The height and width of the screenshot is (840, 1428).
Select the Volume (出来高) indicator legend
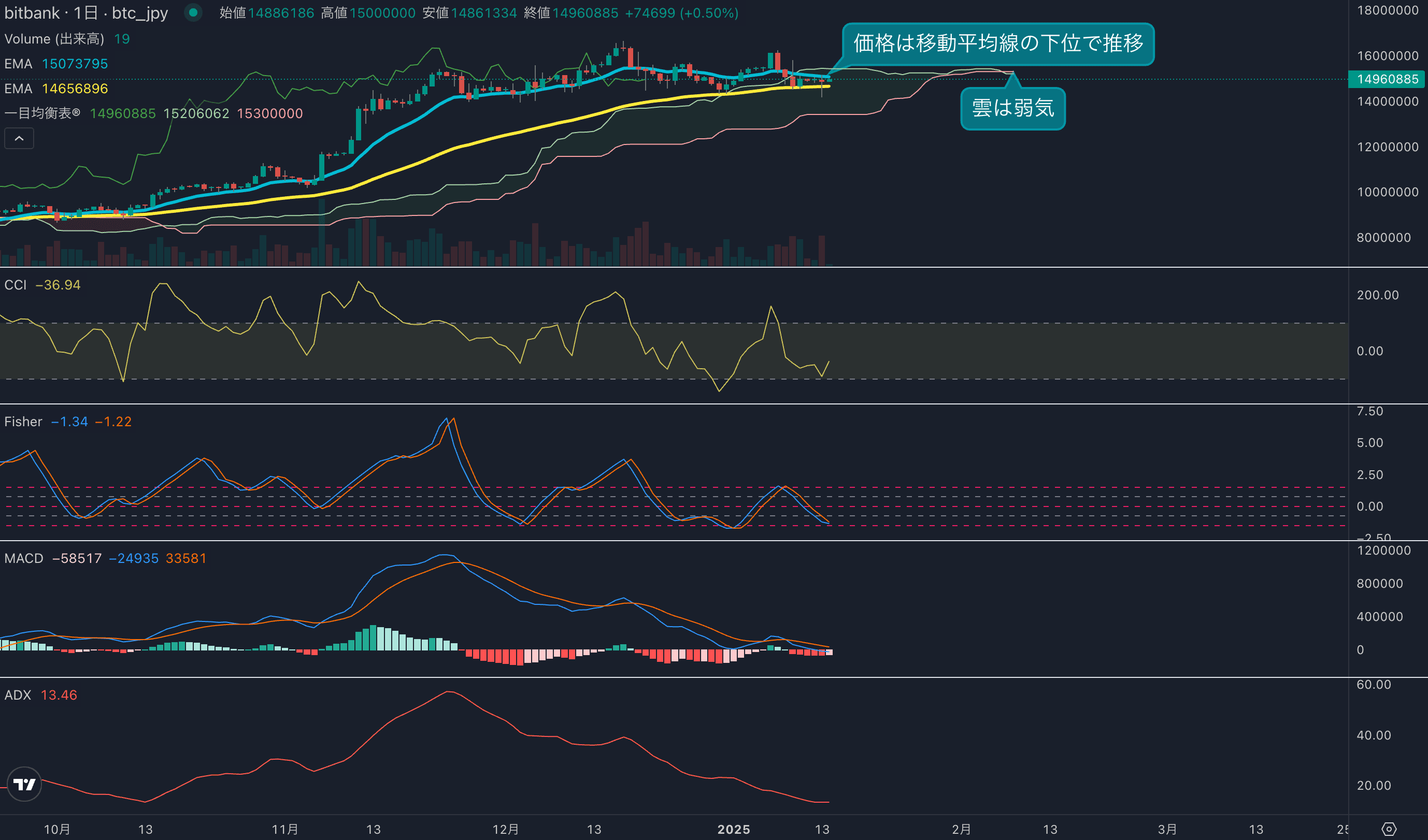[x=54, y=38]
